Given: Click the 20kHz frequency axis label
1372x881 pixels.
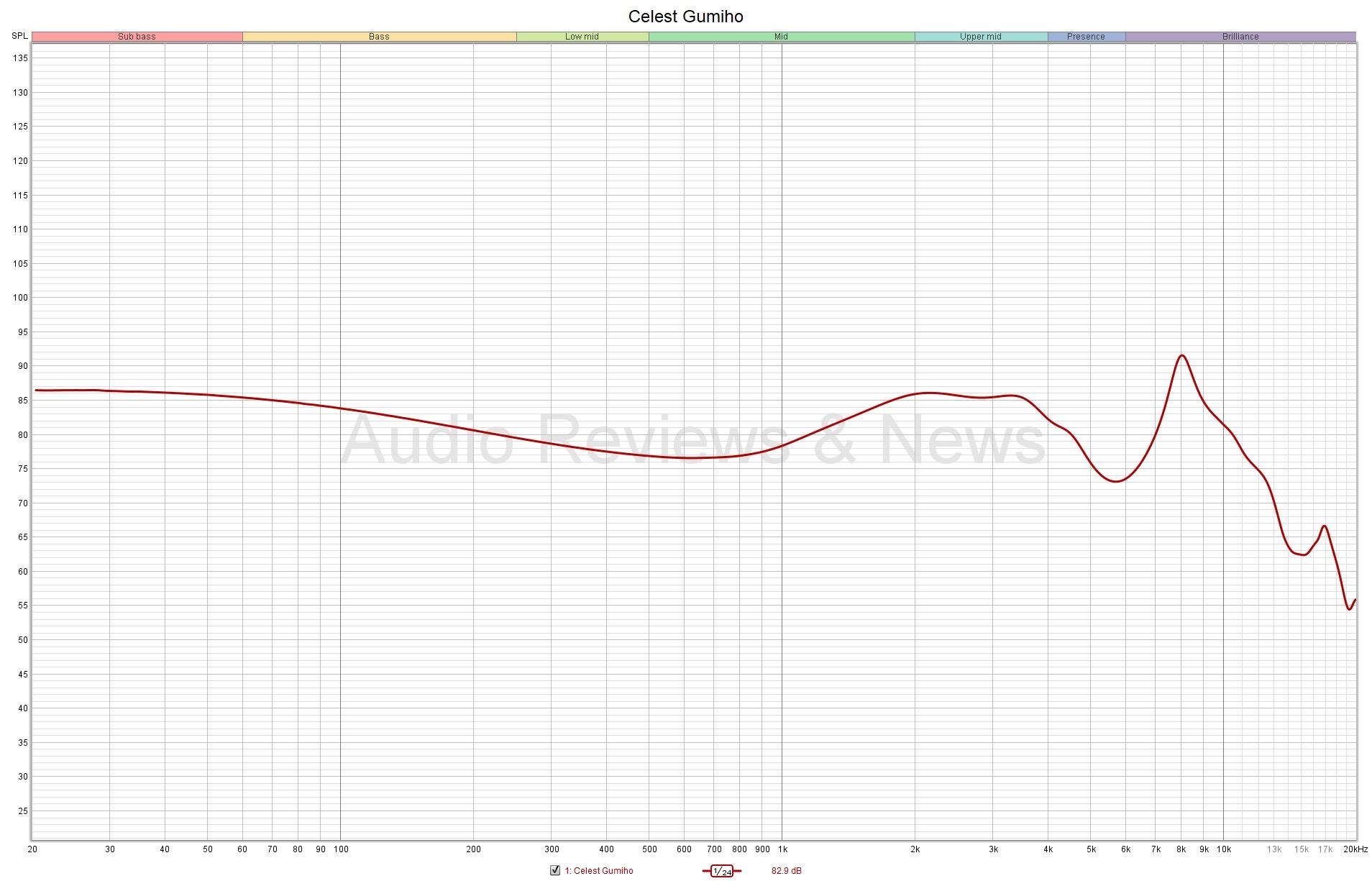Looking at the screenshot, I should [1355, 849].
